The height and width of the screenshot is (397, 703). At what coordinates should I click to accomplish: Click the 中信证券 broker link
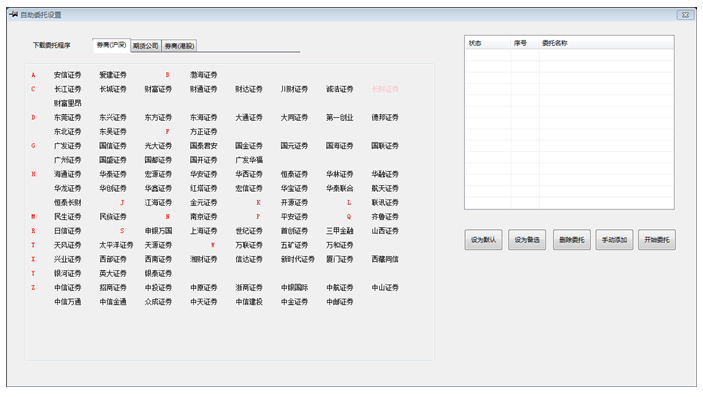pyautogui.click(x=67, y=288)
